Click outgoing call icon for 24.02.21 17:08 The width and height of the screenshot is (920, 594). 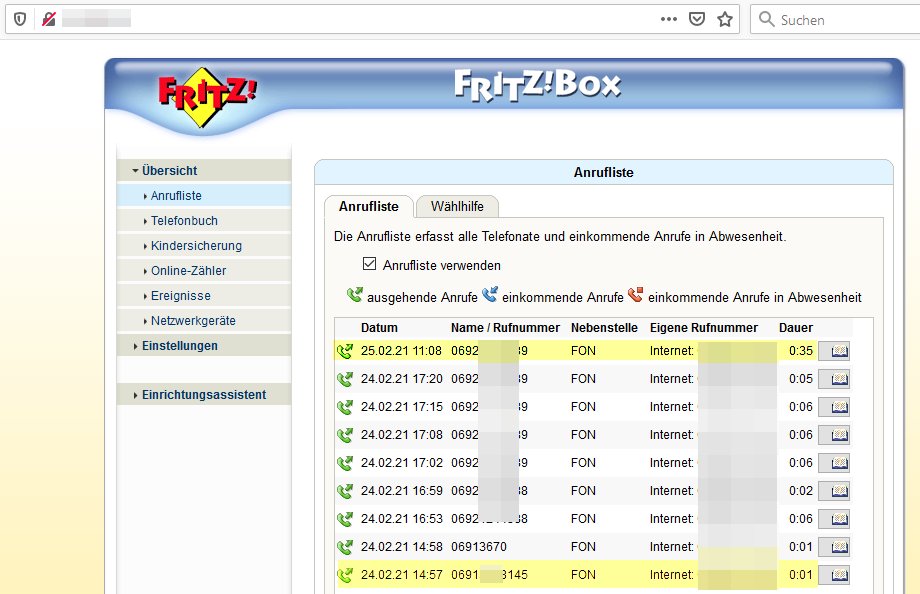(x=345, y=435)
